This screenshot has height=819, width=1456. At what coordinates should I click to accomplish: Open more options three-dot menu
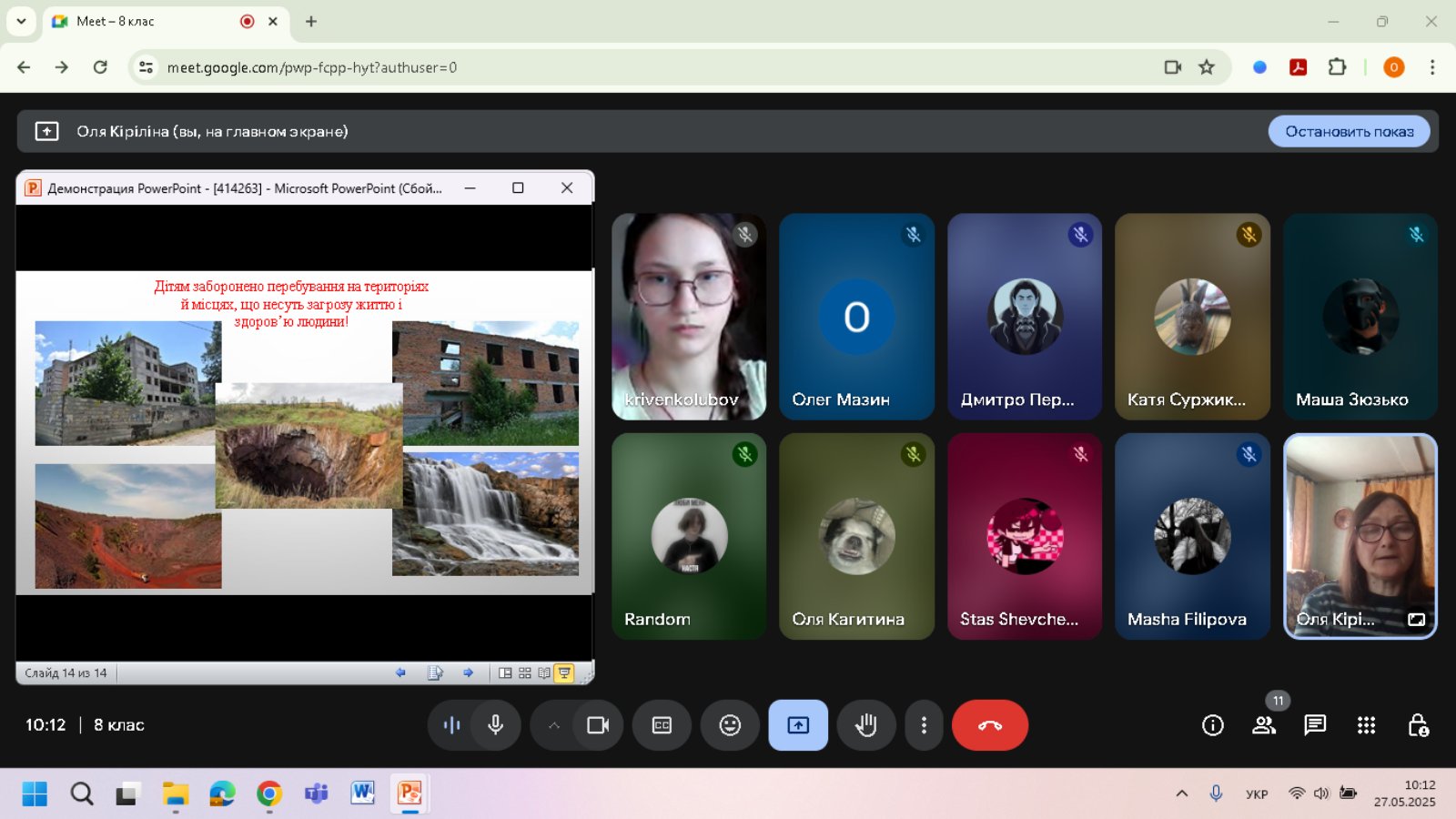pyautogui.click(x=924, y=725)
